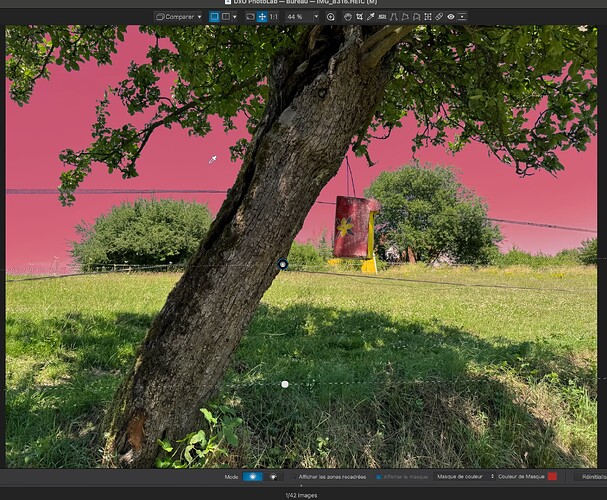
Task: Open the local adjustments tool icon
Action: [462, 17]
